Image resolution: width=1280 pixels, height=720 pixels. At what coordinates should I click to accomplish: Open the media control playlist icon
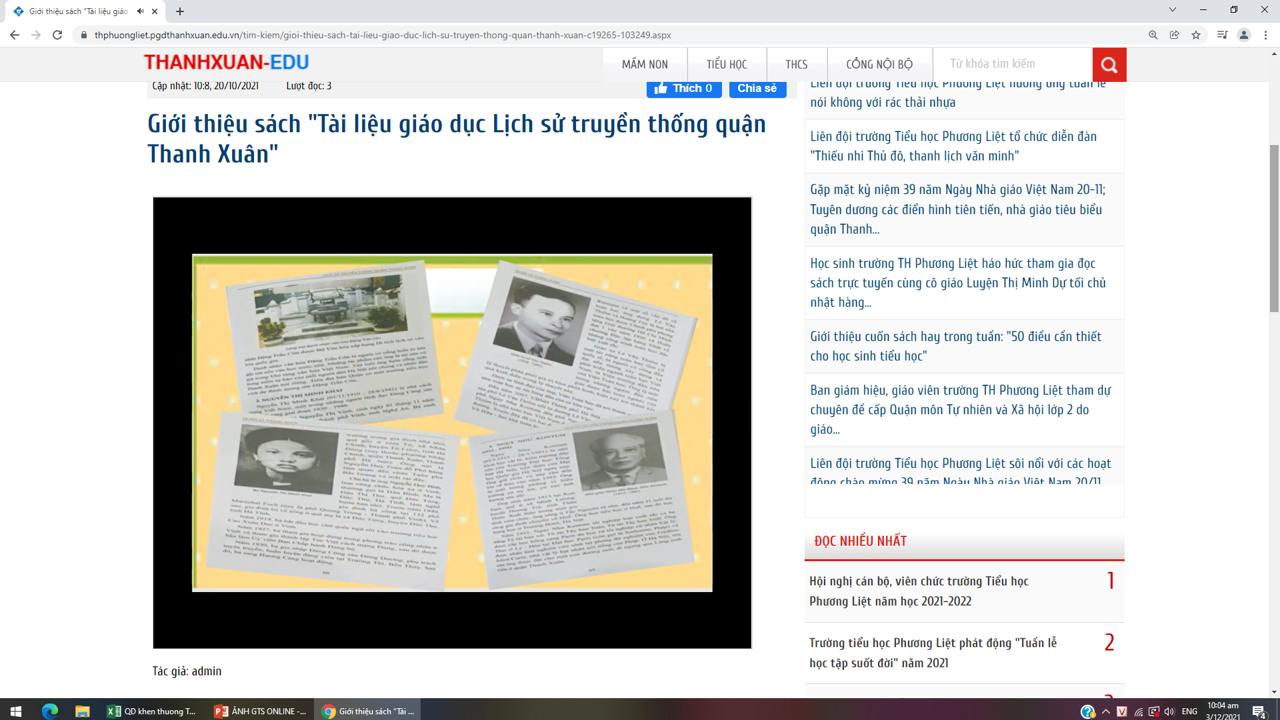[x=1222, y=35]
